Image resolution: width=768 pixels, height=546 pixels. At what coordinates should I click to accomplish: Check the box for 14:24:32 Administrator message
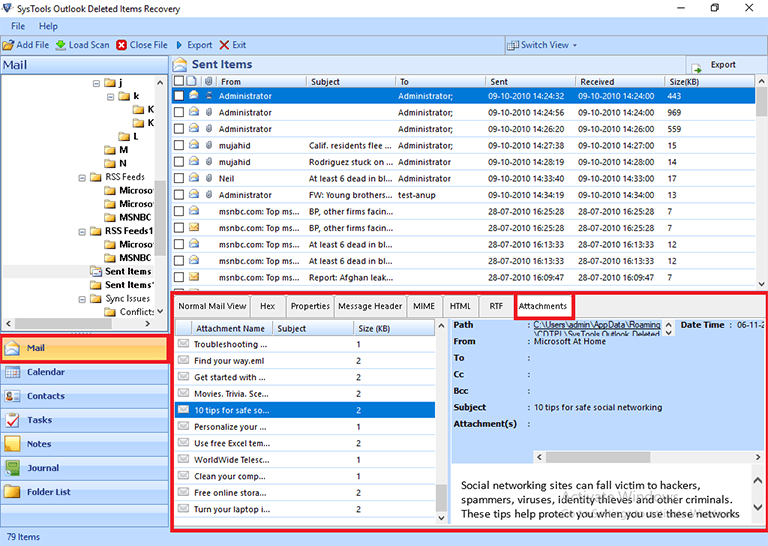pos(179,95)
